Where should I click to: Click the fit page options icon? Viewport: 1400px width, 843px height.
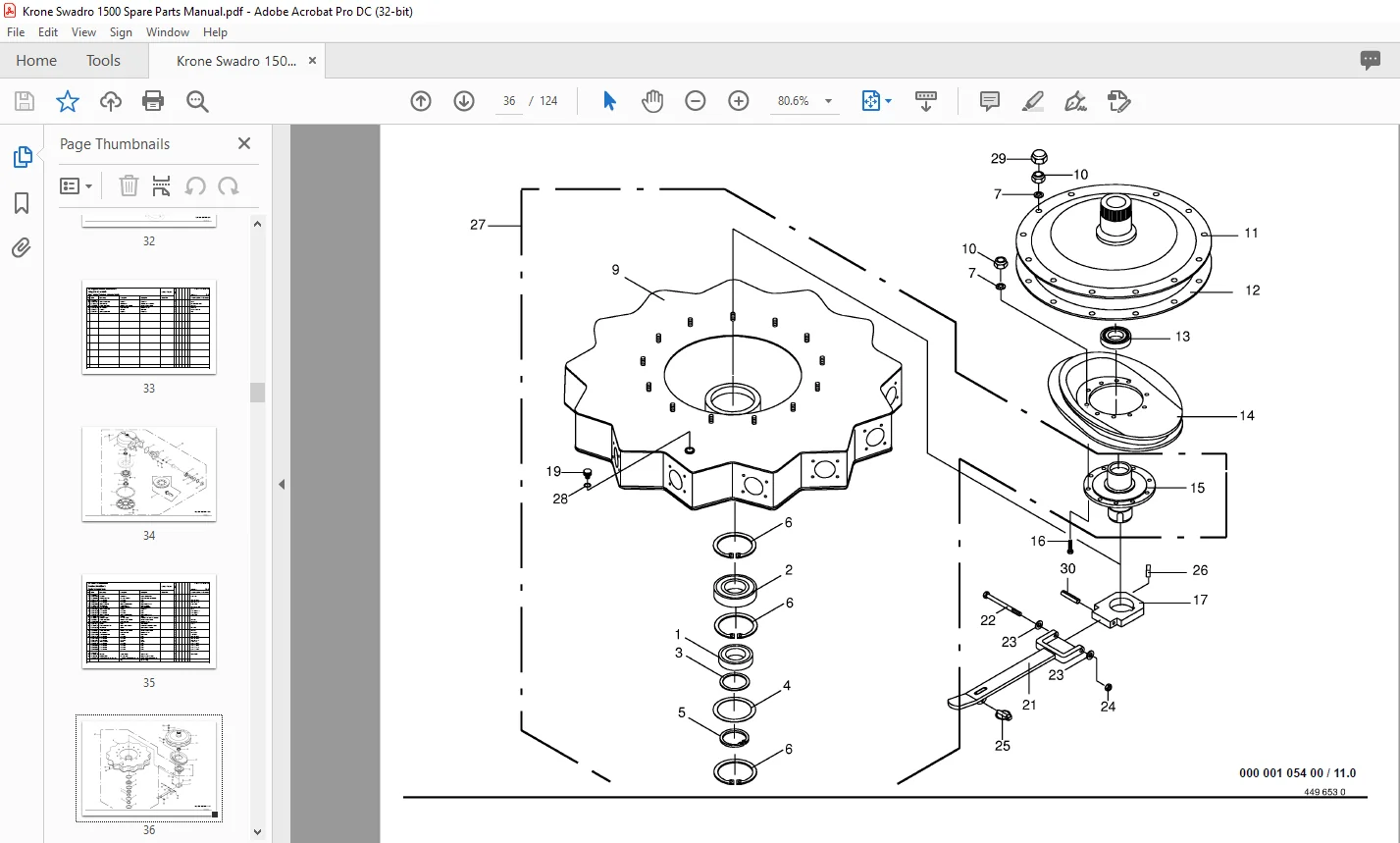[870, 101]
